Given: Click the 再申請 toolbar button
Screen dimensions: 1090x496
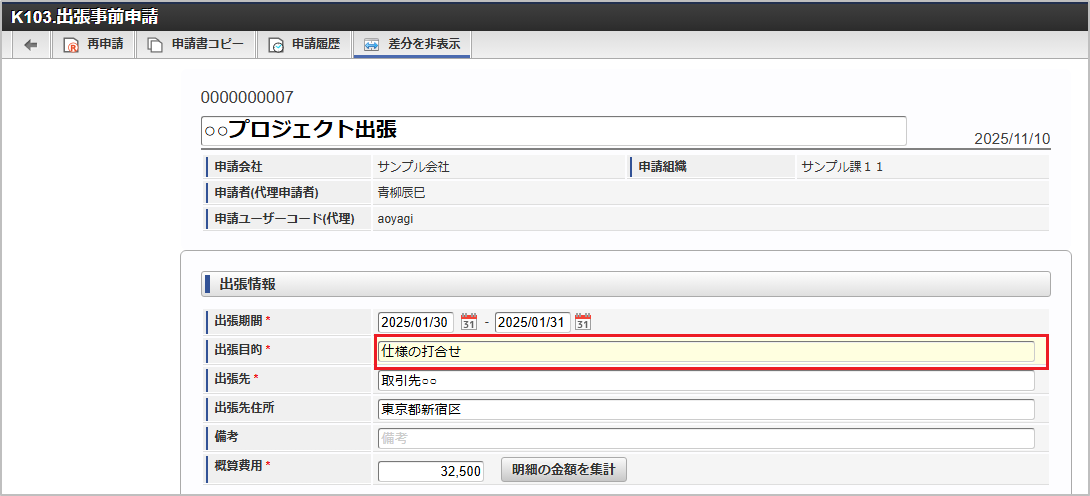Looking at the screenshot, I should click(92, 44).
